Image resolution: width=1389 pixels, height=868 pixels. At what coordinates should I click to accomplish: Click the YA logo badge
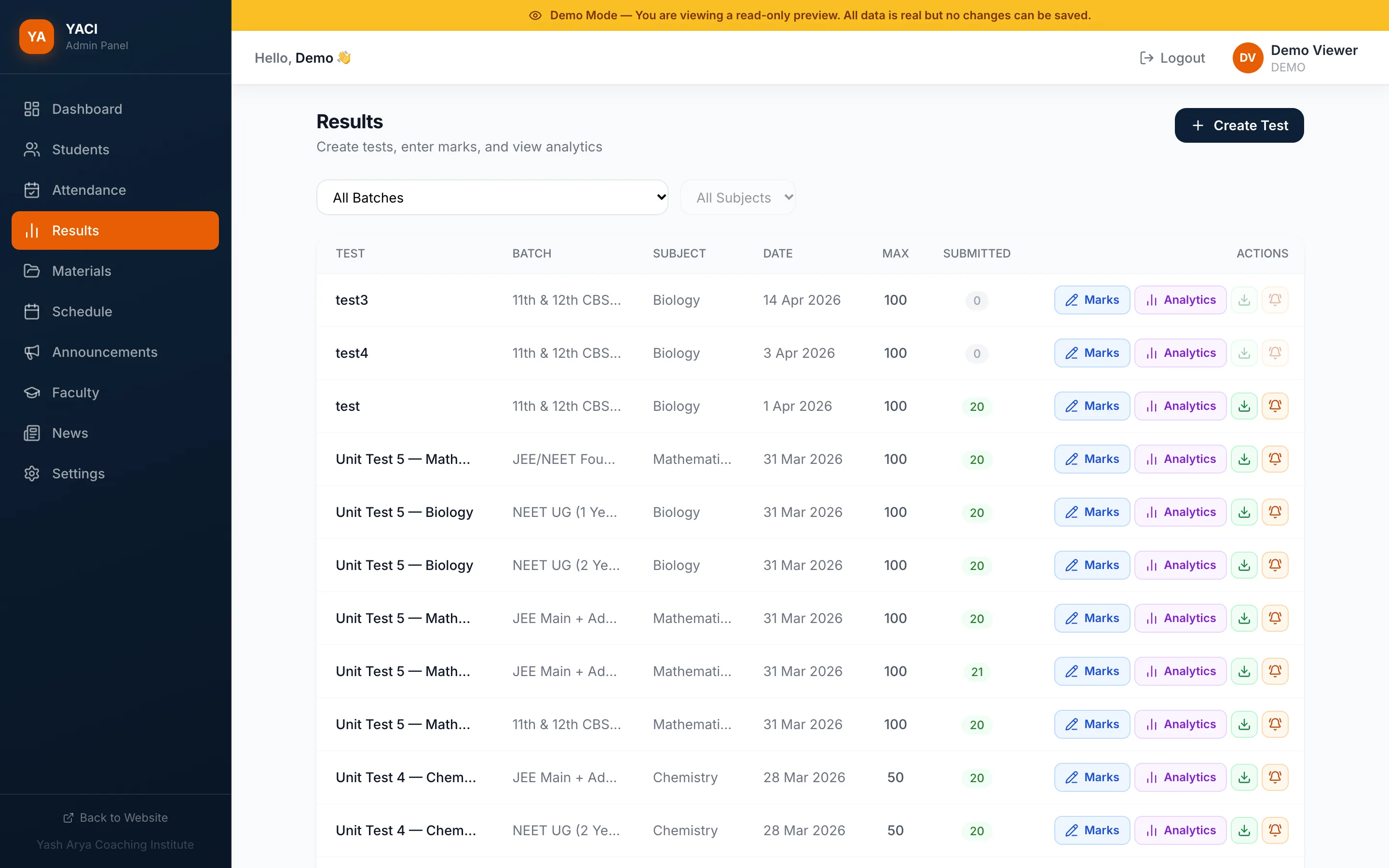[37, 37]
